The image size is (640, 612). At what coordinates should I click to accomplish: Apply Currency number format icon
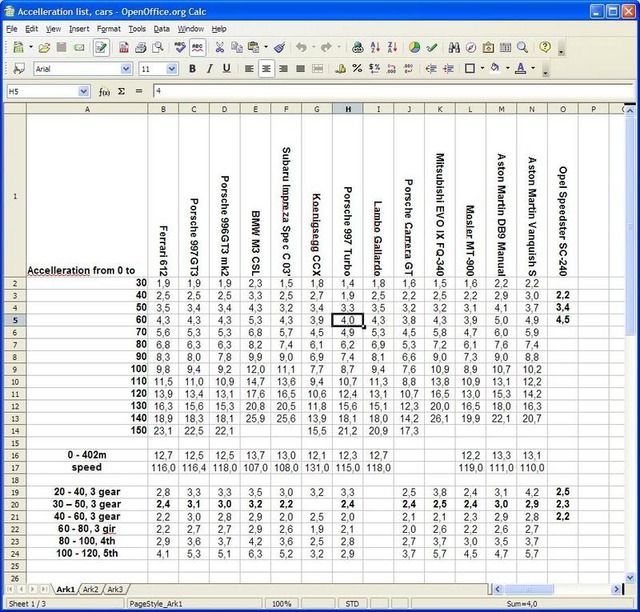(340, 69)
